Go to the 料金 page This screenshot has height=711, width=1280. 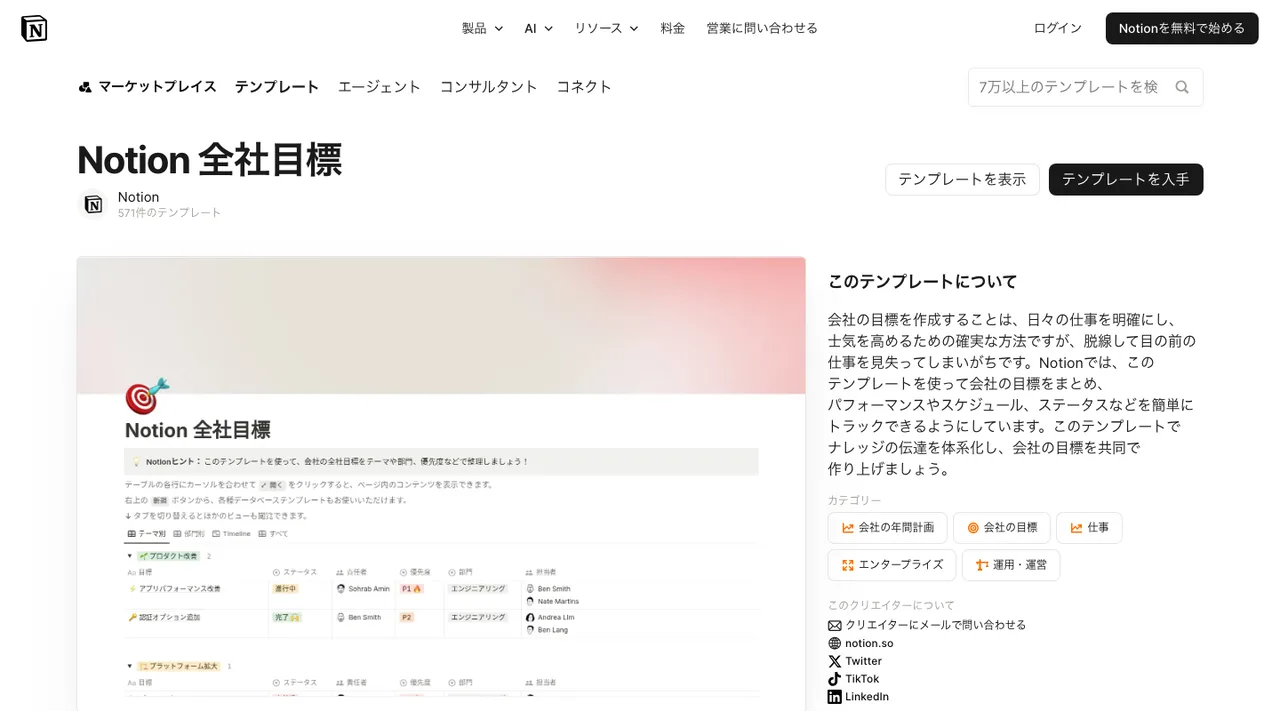tap(673, 28)
